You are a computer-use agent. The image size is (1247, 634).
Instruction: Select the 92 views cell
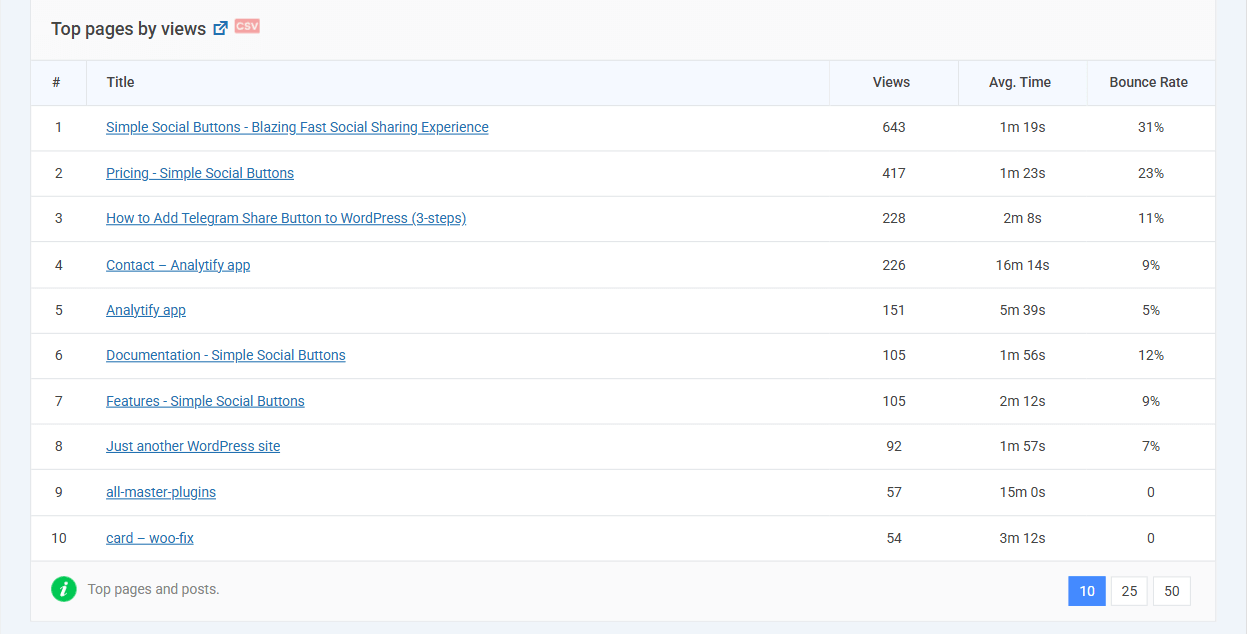coord(893,447)
